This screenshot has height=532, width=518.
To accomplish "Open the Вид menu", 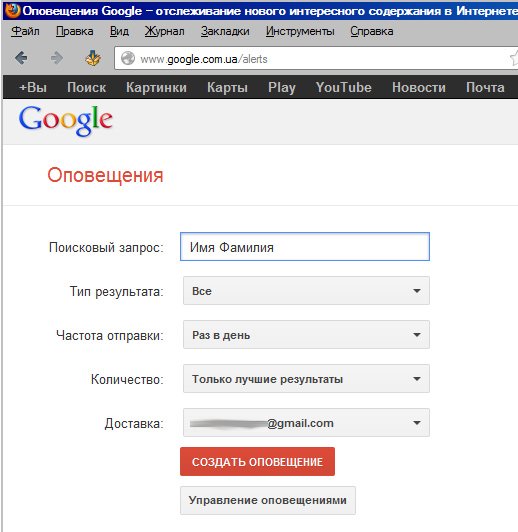I will (x=119, y=31).
